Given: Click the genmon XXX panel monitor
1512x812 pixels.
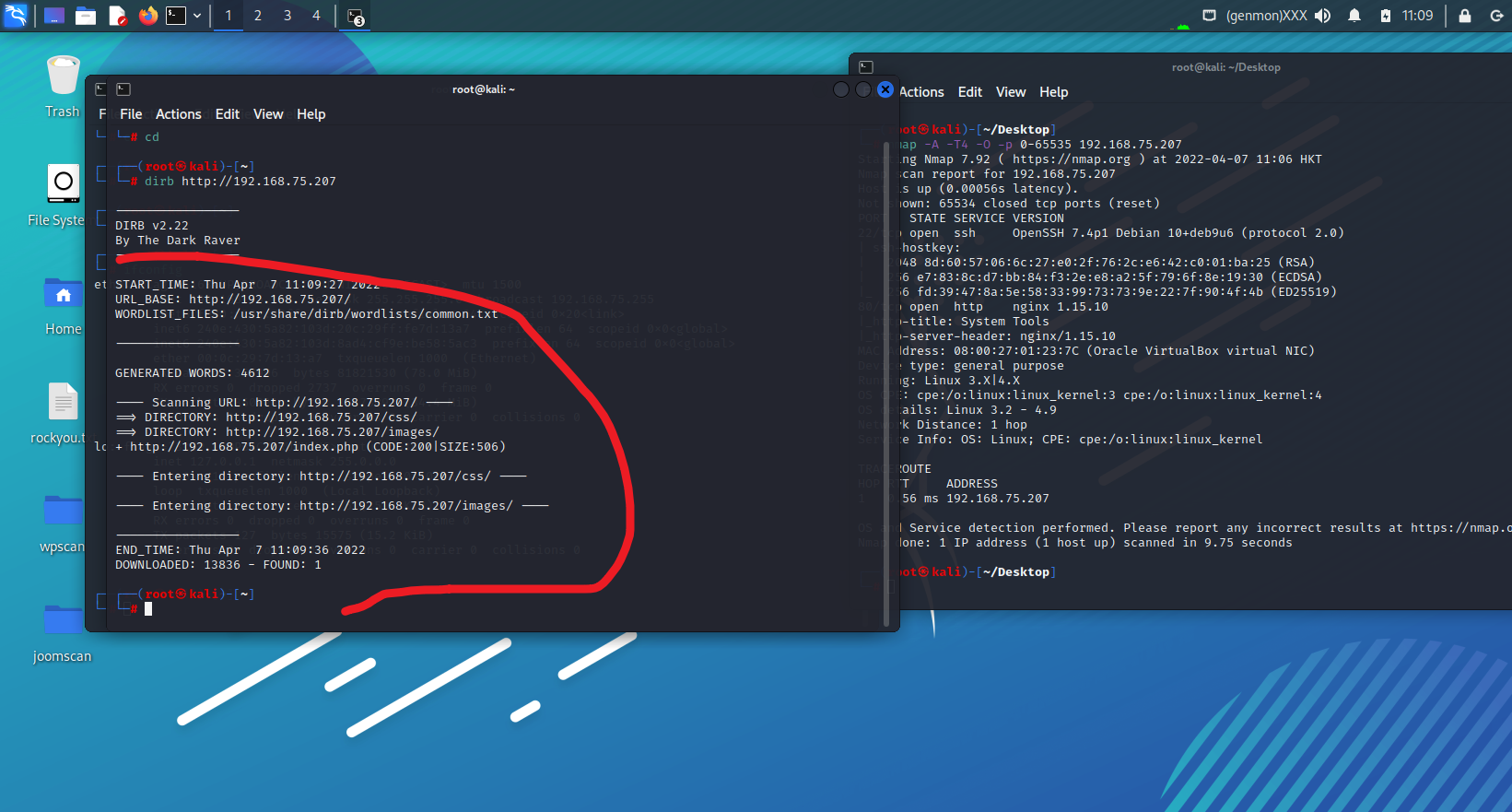Looking at the screenshot, I should click(x=1266, y=16).
